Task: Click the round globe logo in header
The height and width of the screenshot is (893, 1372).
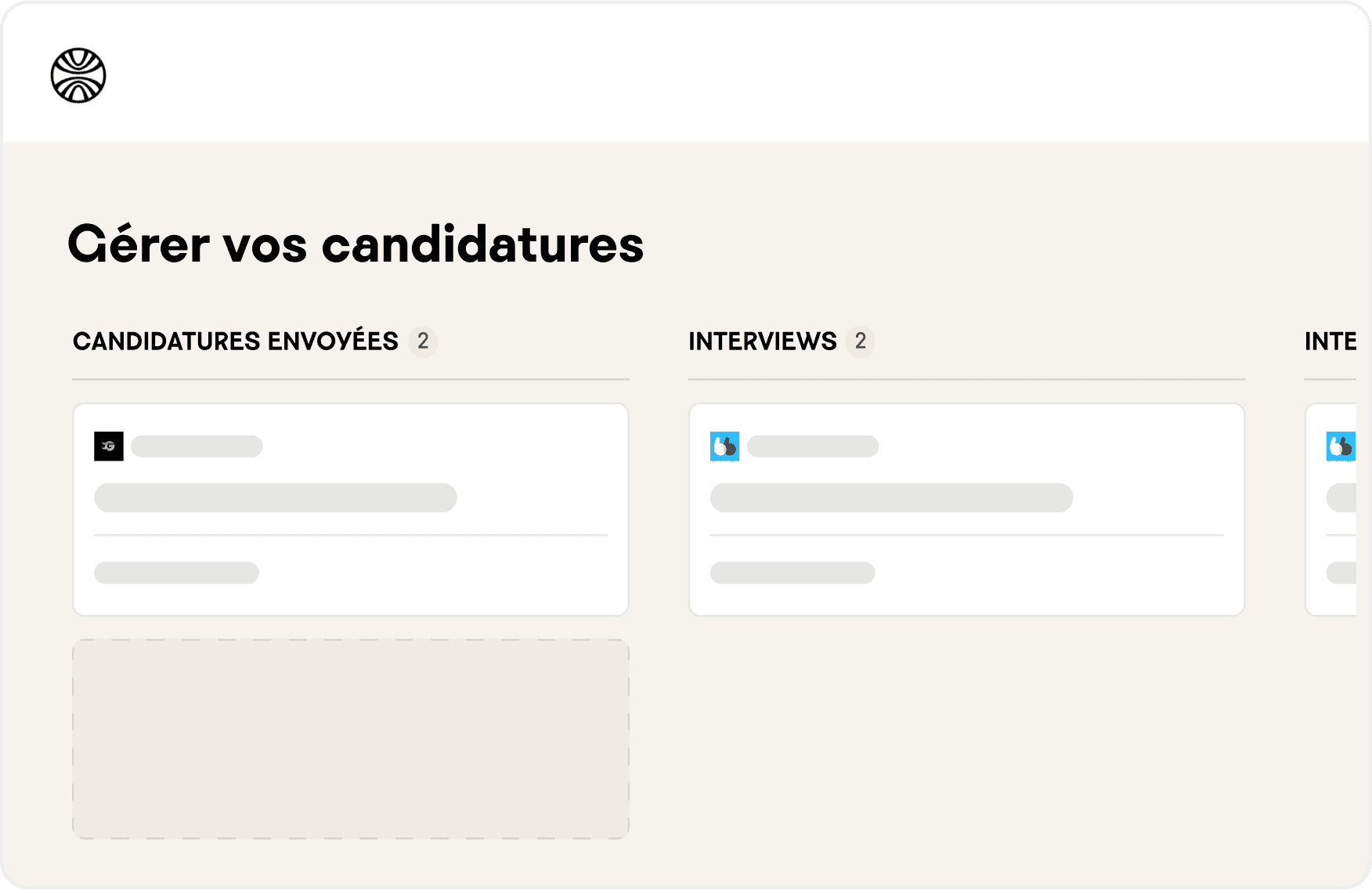Action: [78, 76]
